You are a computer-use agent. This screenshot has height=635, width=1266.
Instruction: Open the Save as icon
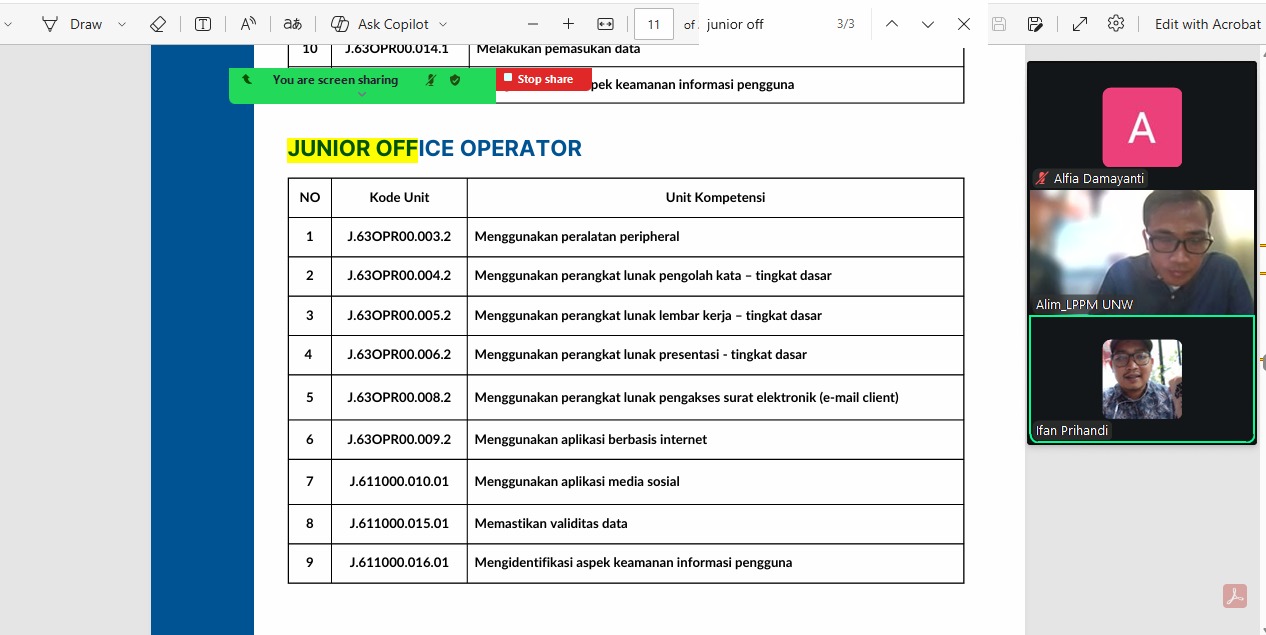[x=1035, y=24]
